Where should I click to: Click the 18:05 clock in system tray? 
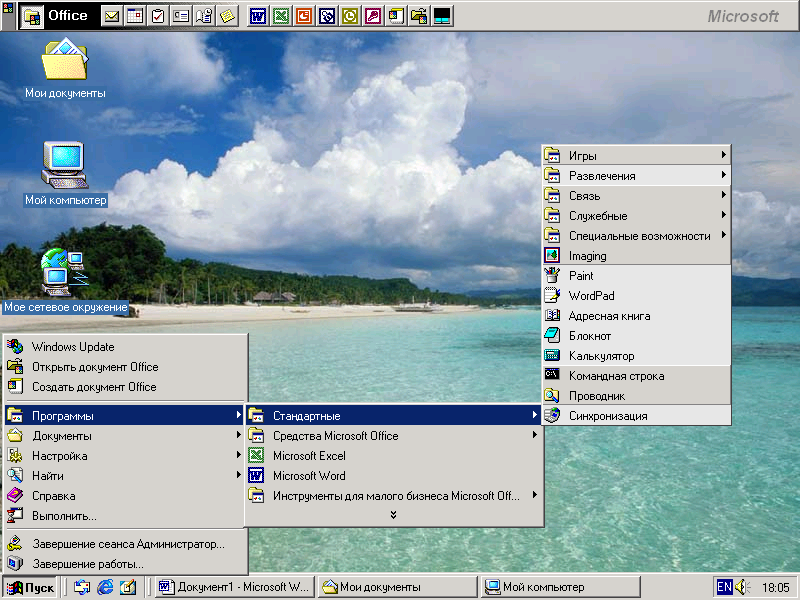tap(776, 588)
